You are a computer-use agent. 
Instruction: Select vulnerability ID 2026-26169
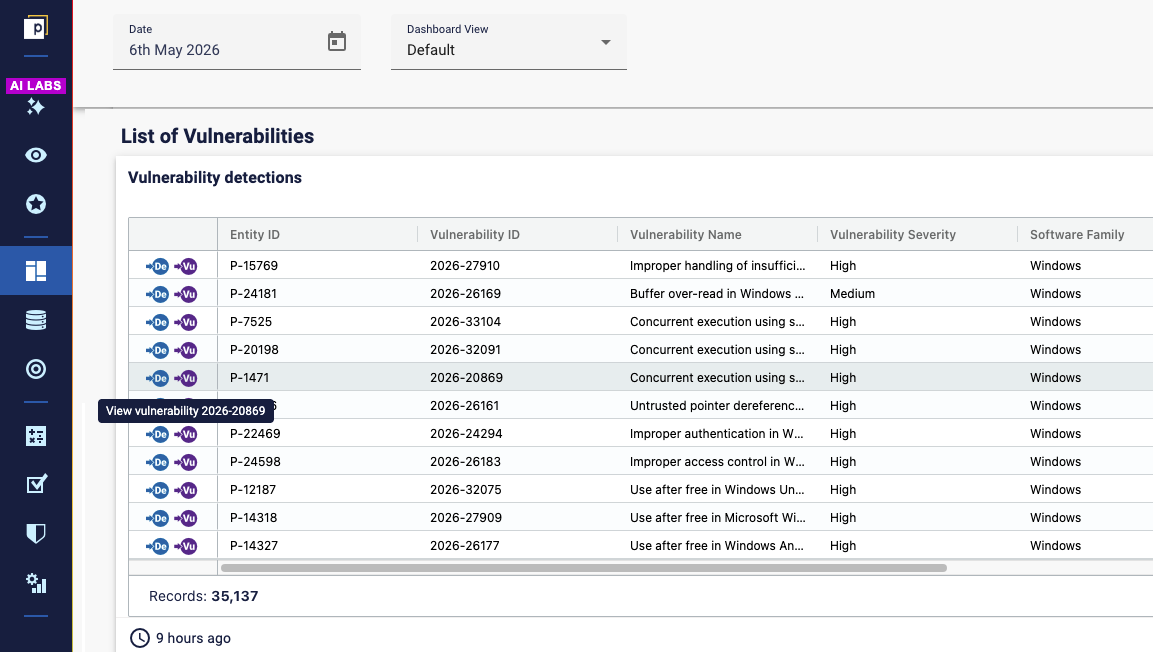click(465, 293)
